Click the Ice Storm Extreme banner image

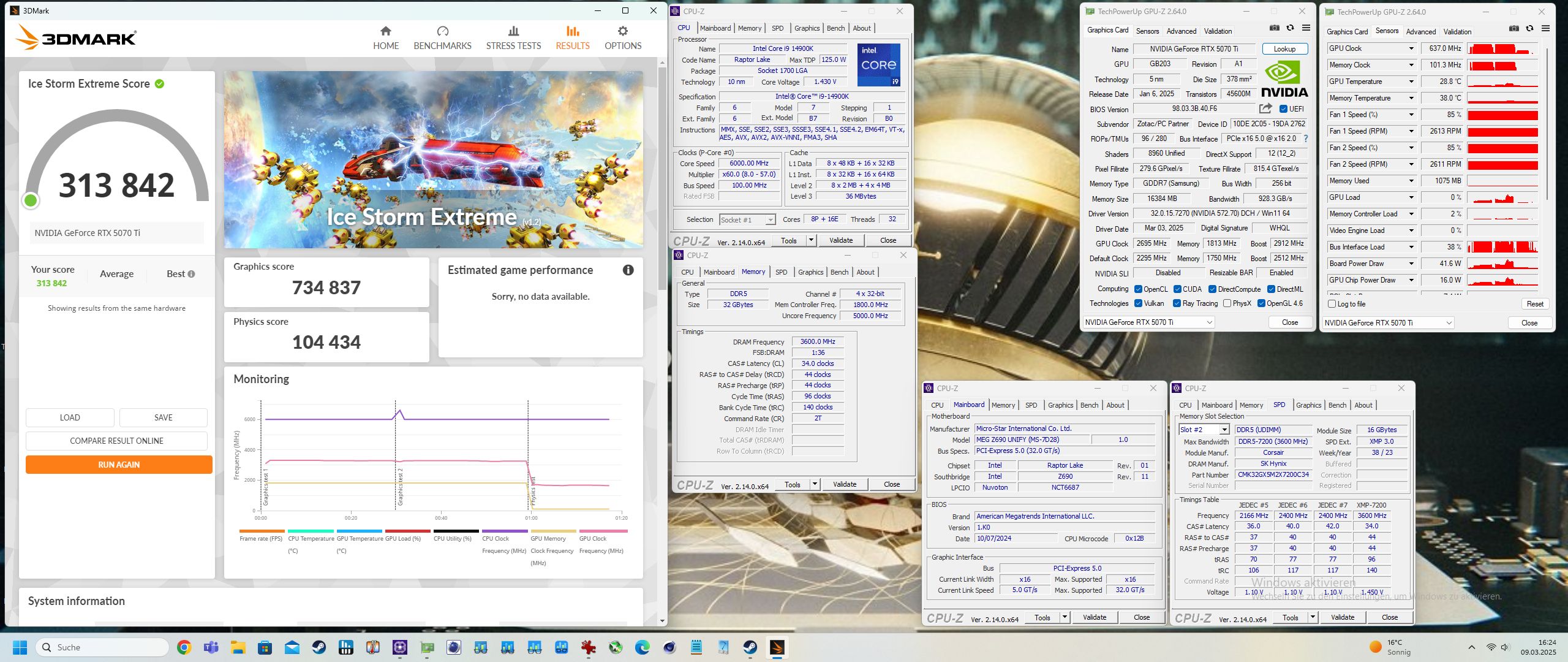click(433, 159)
